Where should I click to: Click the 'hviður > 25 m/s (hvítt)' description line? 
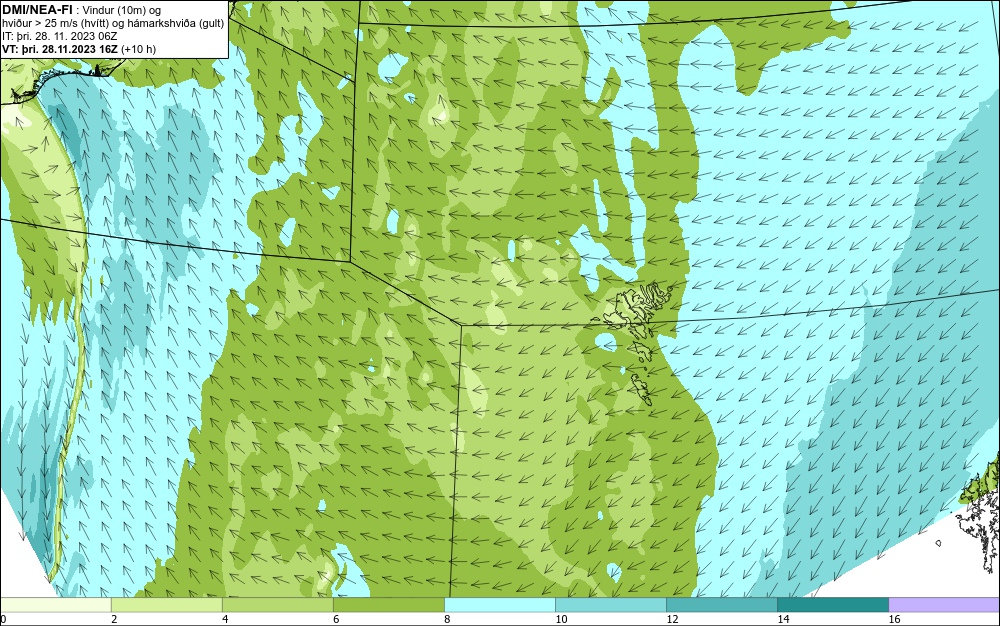pos(113,24)
